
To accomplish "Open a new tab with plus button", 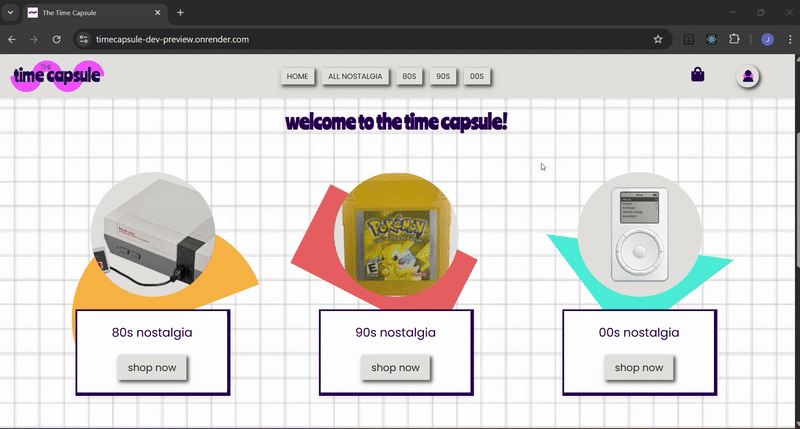I will coord(180,13).
